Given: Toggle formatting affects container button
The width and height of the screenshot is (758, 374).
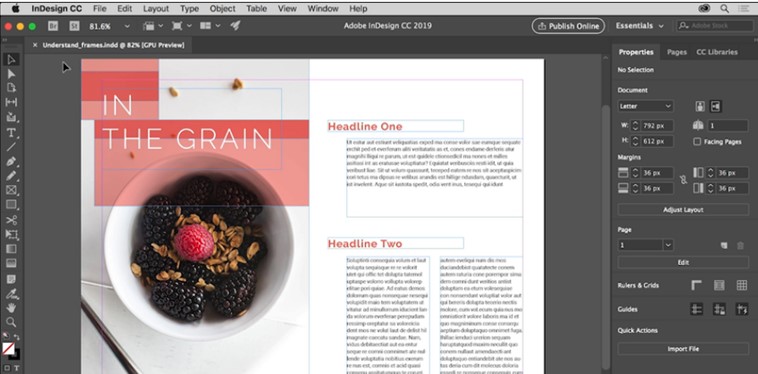Looking at the screenshot, I should pos(7,368).
